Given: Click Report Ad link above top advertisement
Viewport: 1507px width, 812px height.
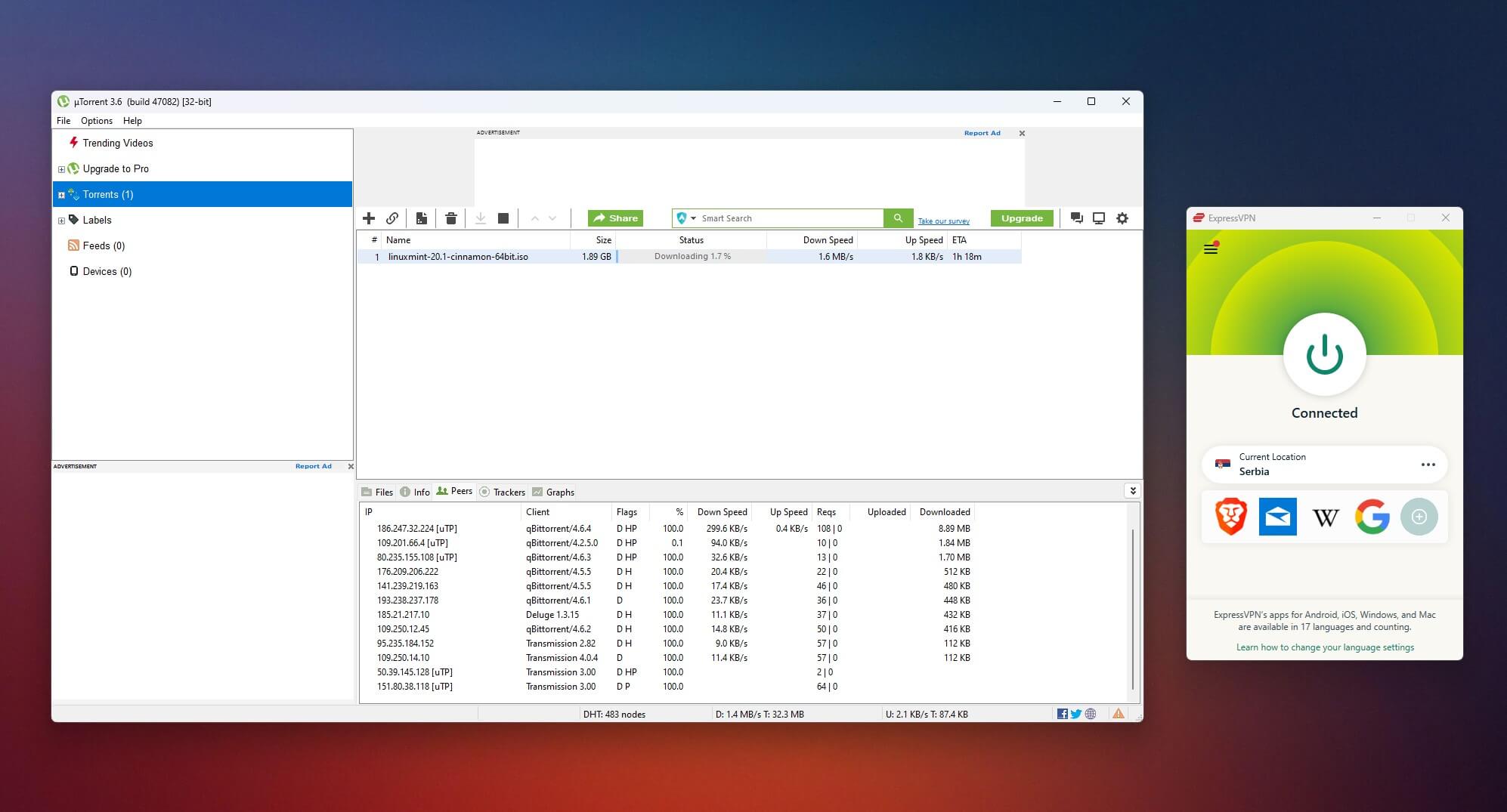Looking at the screenshot, I should (x=982, y=133).
